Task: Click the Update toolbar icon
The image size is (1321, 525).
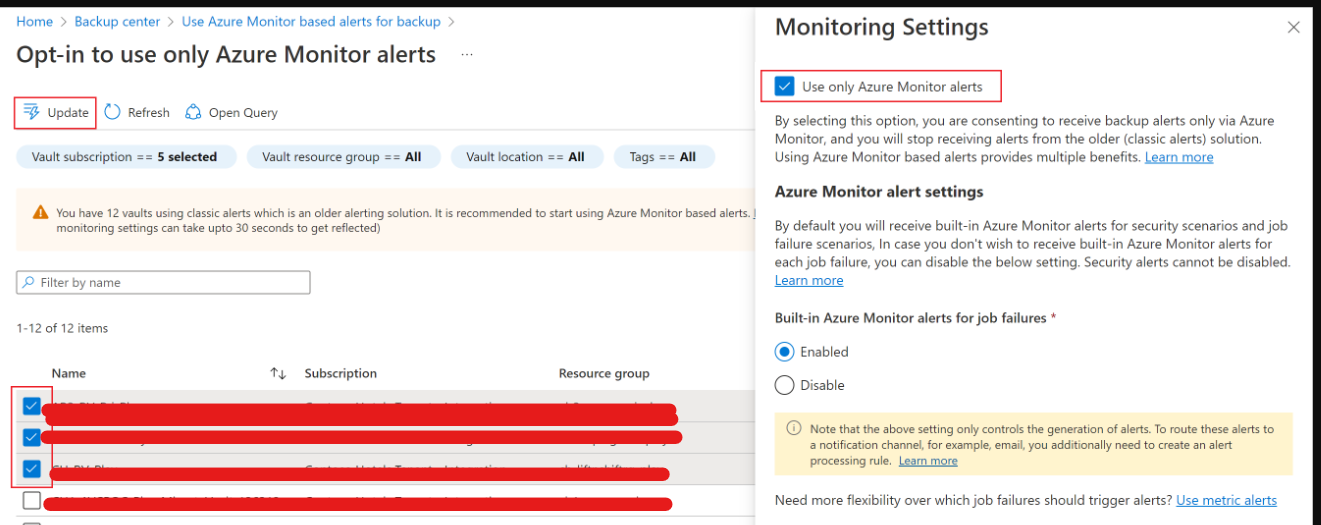Action: 31,112
